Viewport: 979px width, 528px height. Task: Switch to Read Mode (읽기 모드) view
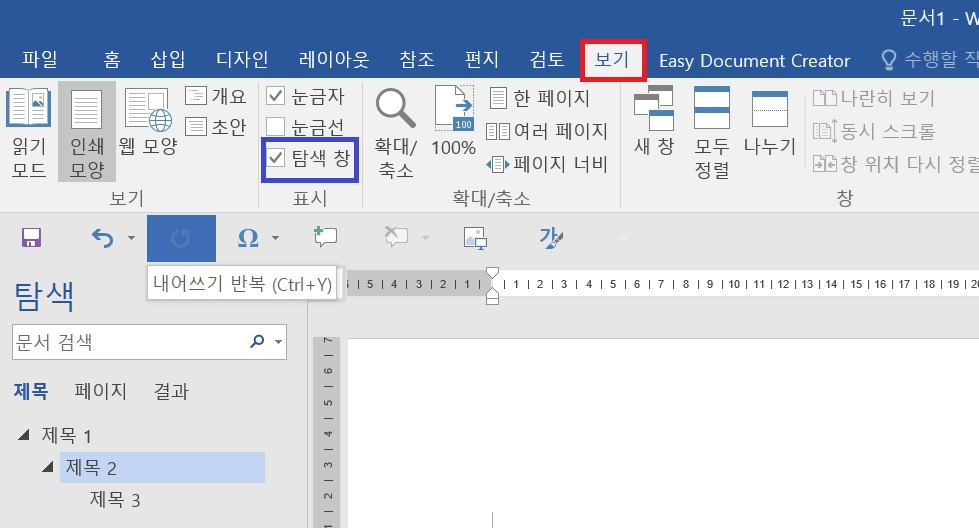pyautogui.click(x=29, y=132)
